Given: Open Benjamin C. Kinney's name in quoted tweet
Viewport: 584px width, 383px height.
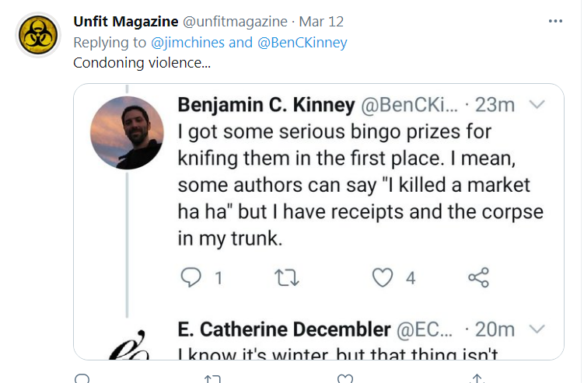Looking at the screenshot, I should tap(266, 105).
